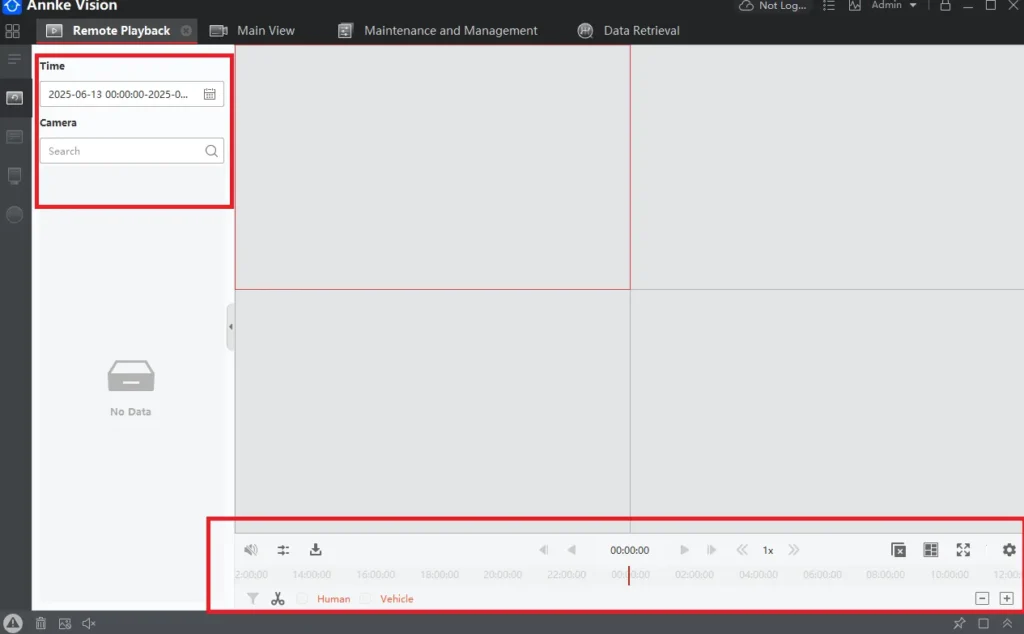This screenshot has width=1024, height=634.
Task: Expand the sidebar hamburger menu
Action: coord(14,59)
